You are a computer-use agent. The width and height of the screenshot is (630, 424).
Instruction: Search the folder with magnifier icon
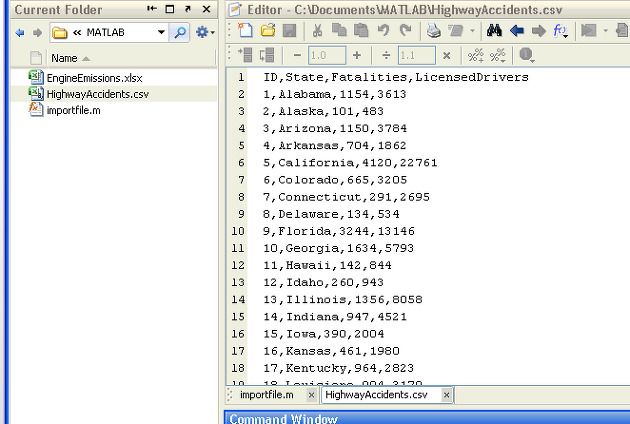pos(180,32)
